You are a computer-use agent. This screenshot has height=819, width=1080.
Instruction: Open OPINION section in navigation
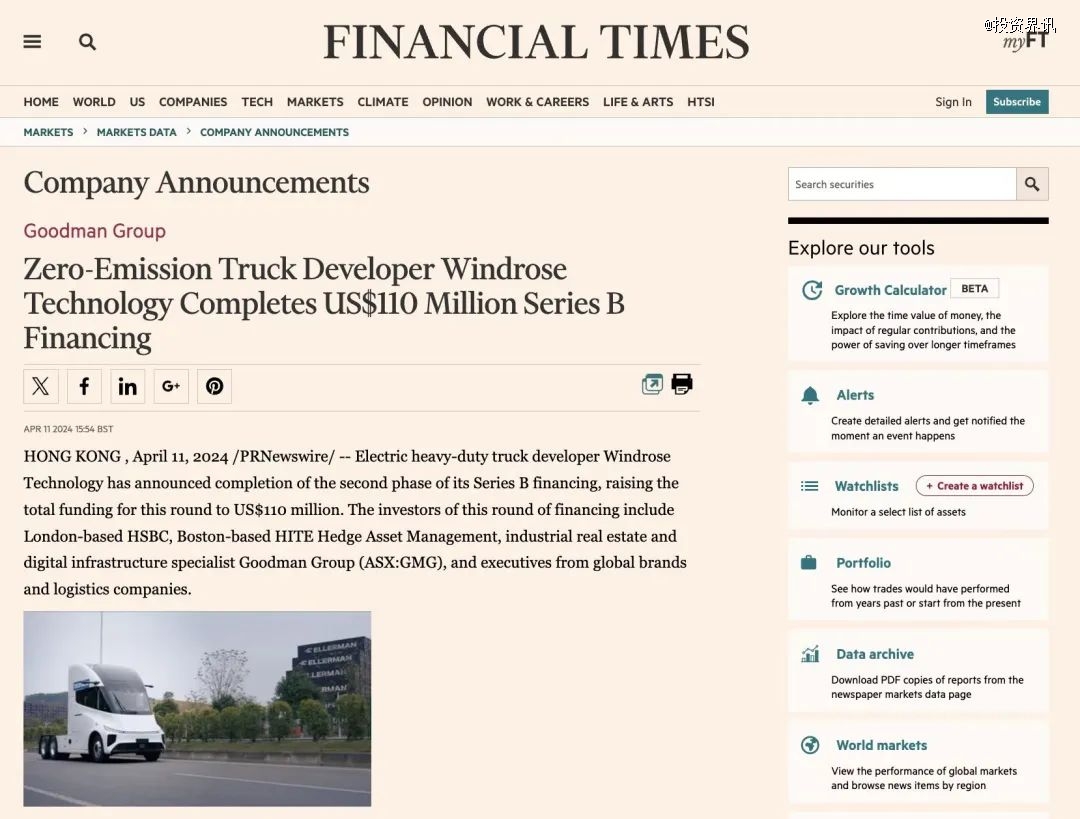click(447, 102)
